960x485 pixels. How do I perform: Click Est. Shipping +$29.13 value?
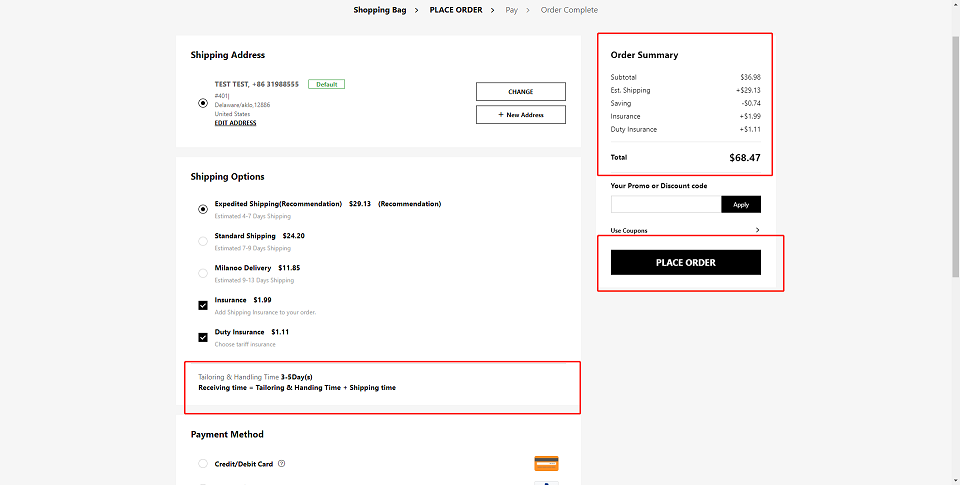pyautogui.click(x=748, y=90)
